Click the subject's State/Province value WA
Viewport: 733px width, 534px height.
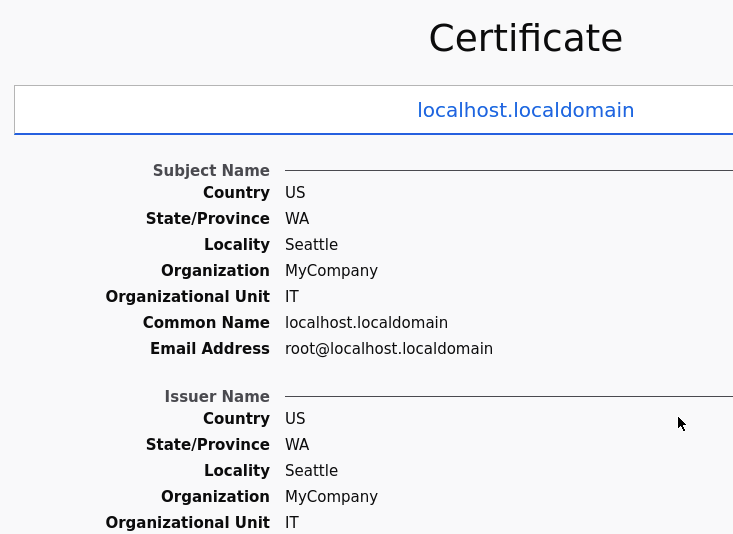(x=296, y=219)
